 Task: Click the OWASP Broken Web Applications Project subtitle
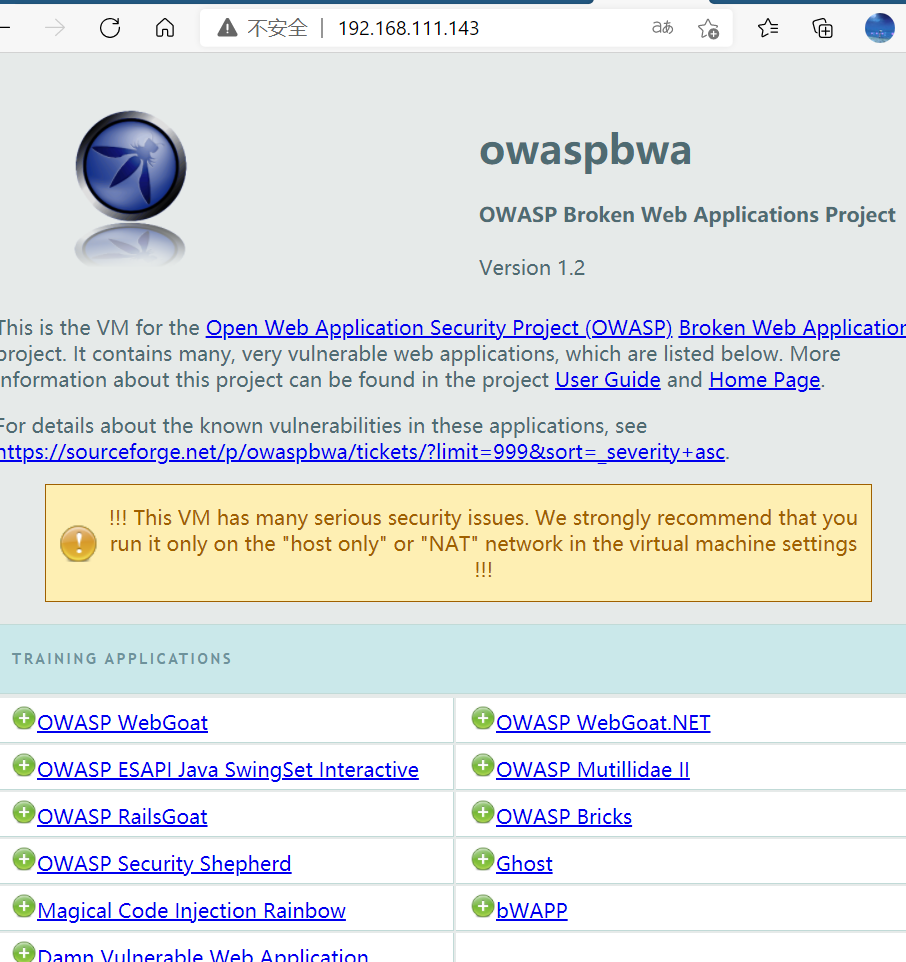pos(687,215)
